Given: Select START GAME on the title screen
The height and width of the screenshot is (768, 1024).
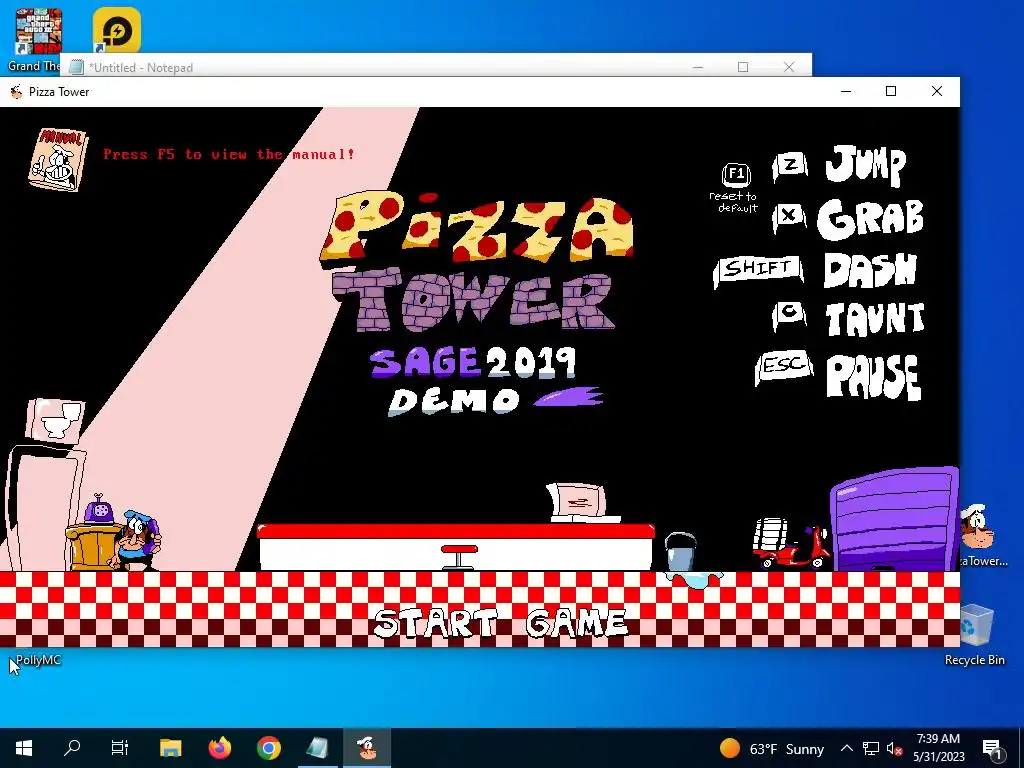Looking at the screenshot, I should 501,622.
